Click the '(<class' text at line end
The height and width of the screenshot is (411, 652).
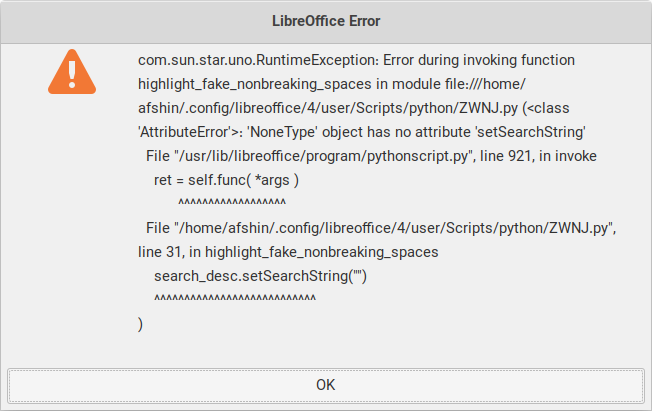point(546,108)
